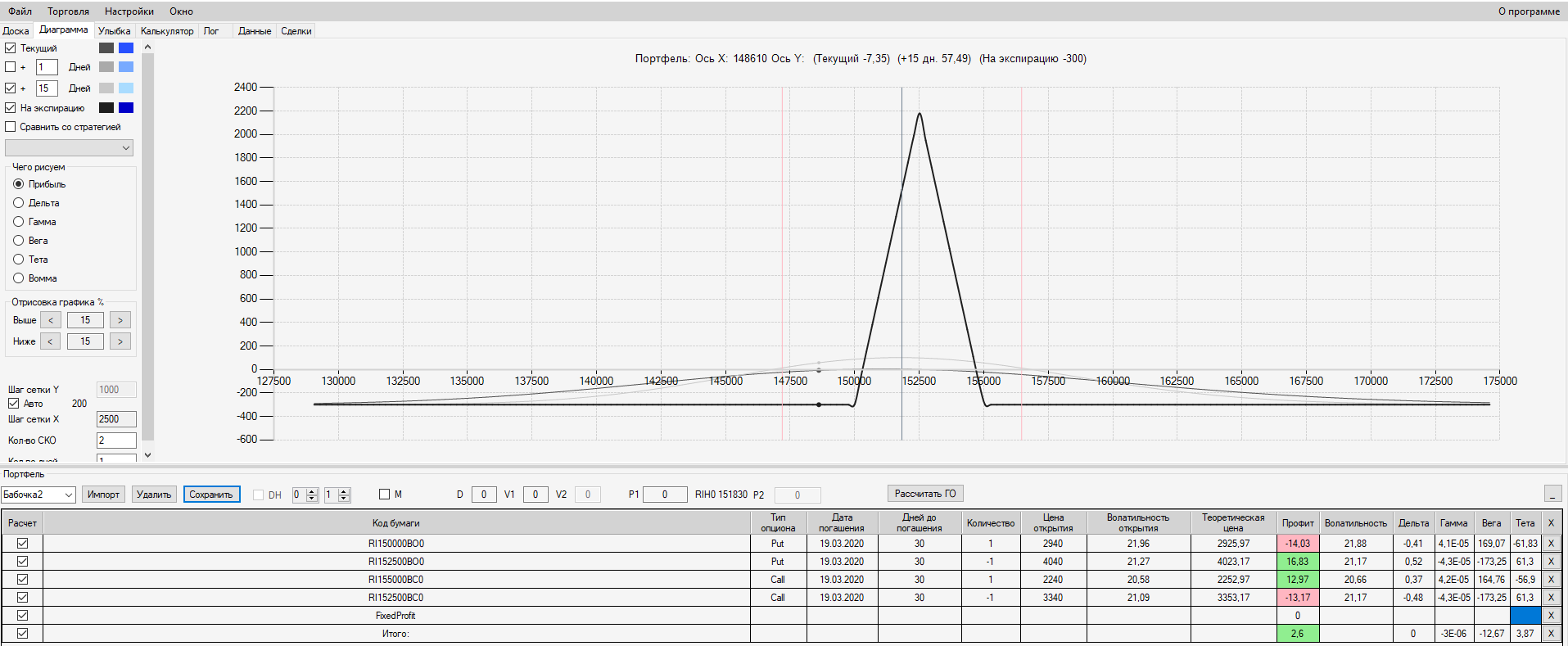Switch to the Данные tab
This screenshot has width=1568, height=646.
pos(255,31)
